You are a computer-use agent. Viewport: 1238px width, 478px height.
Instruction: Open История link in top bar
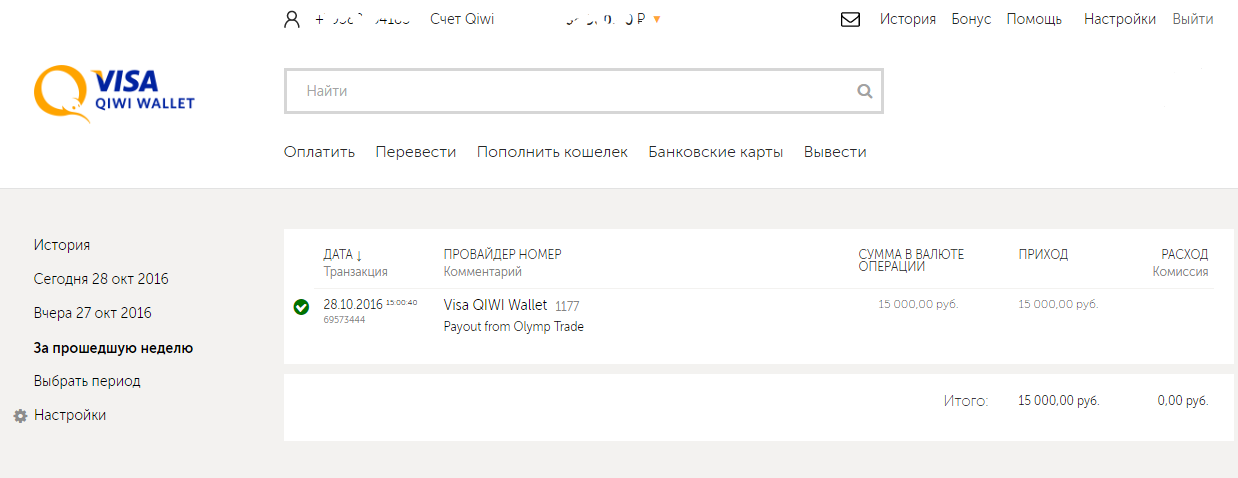(908, 19)
